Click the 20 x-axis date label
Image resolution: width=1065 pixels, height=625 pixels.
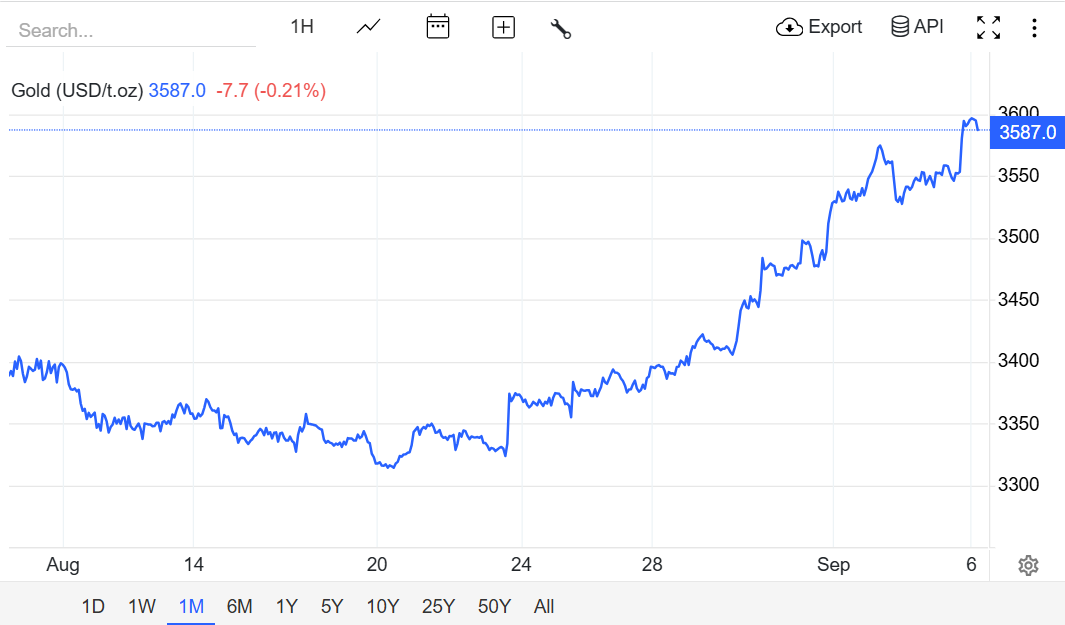[377, 565]
